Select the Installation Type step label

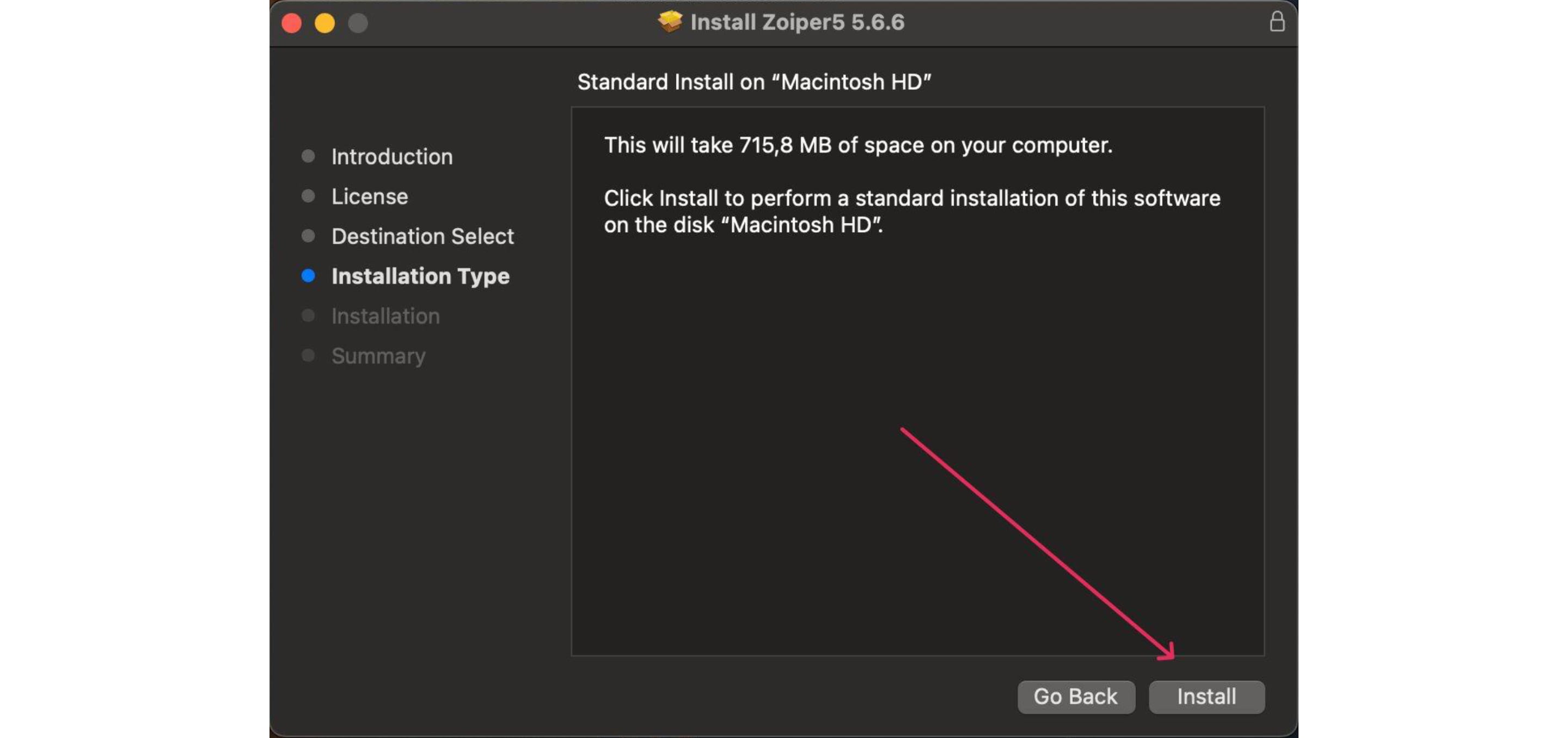click(x=420, y=276)
